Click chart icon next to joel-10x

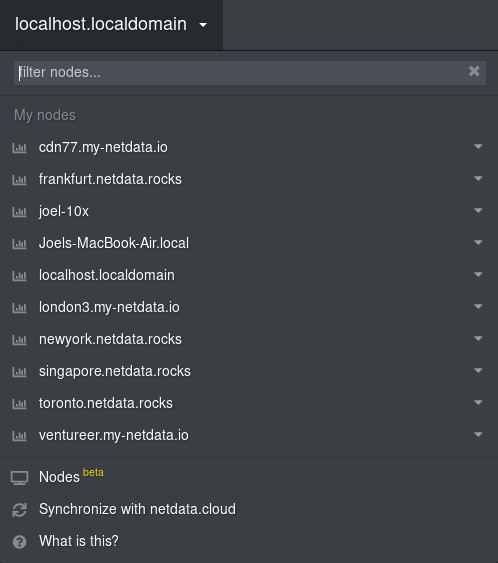(19, 211)
